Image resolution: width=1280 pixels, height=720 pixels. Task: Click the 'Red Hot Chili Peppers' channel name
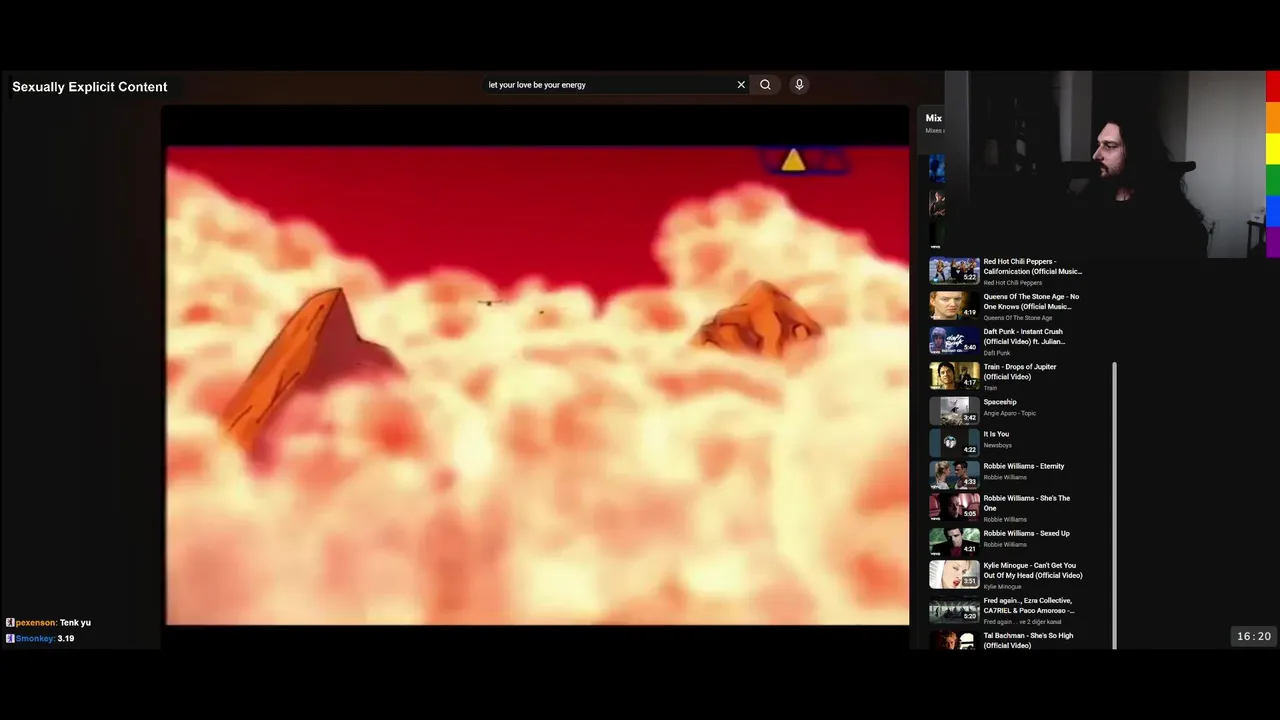1013,283
